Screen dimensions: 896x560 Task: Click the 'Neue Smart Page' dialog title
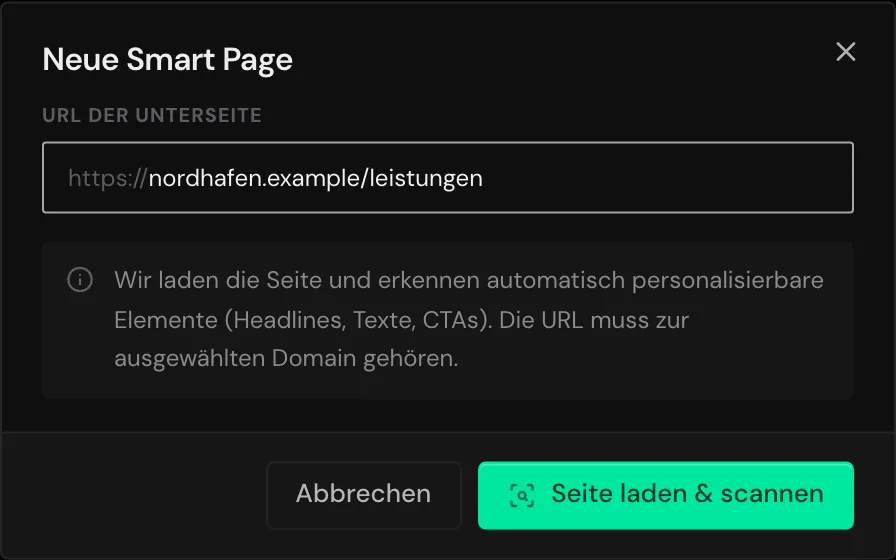point(167,59)
